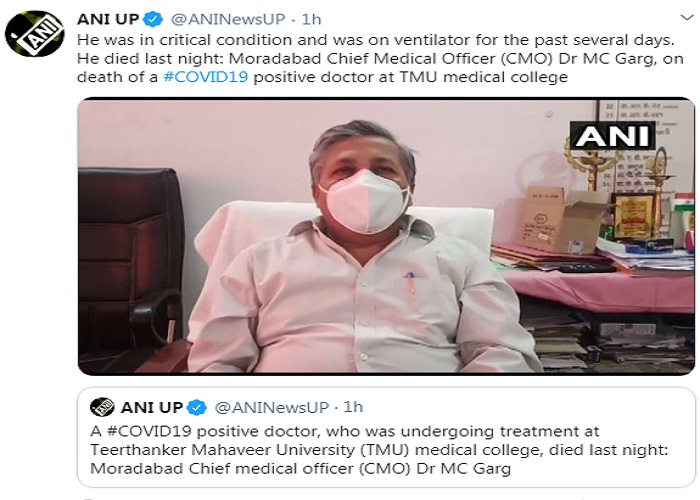The height and width of the screenshot is (500, 700).
Task: Click the verified badge in the quoted tweet
Action: coord(198,407)
